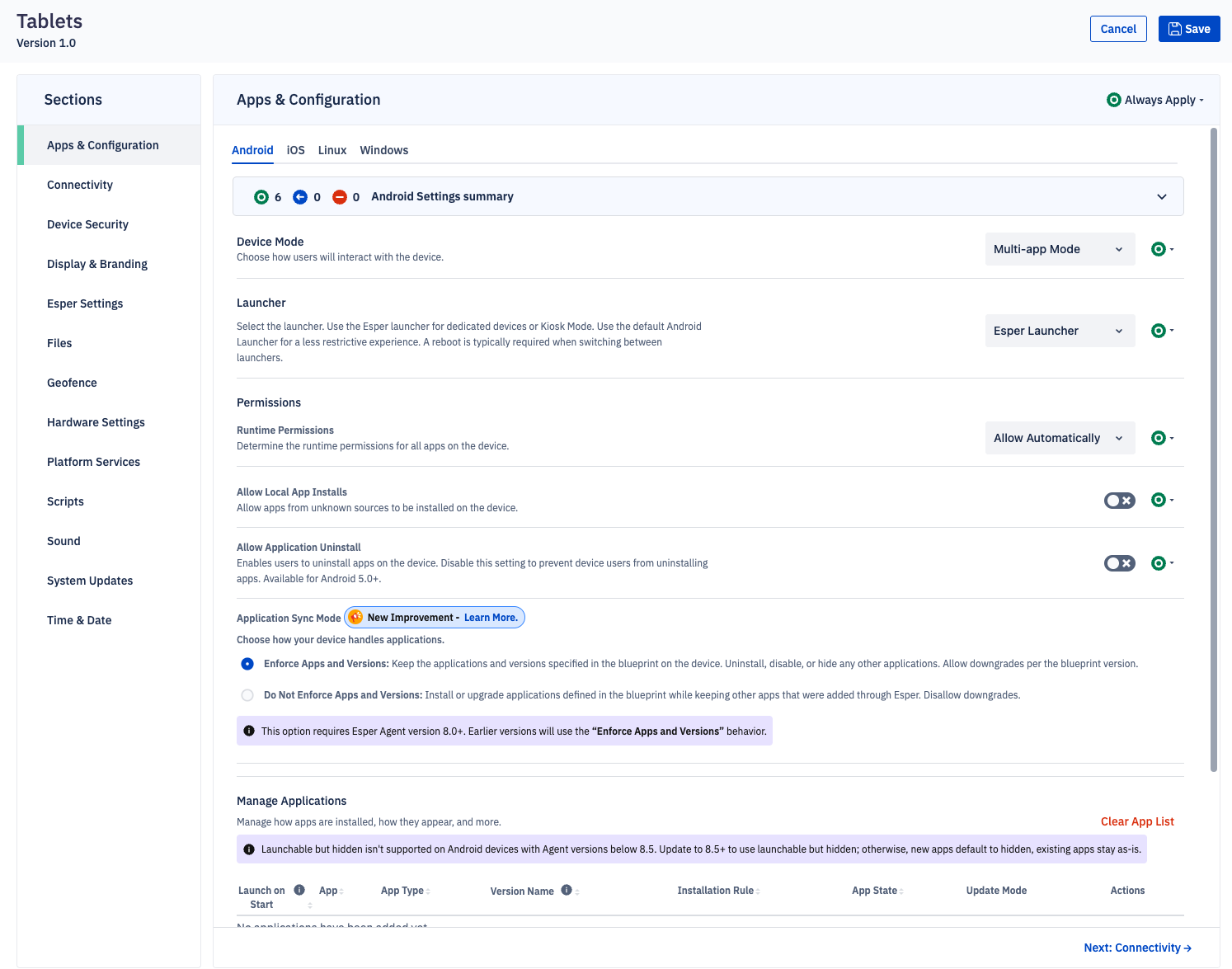
Task: Click the green target icon next to Launcher dropdown
Action: click(x=1159, y=330)
